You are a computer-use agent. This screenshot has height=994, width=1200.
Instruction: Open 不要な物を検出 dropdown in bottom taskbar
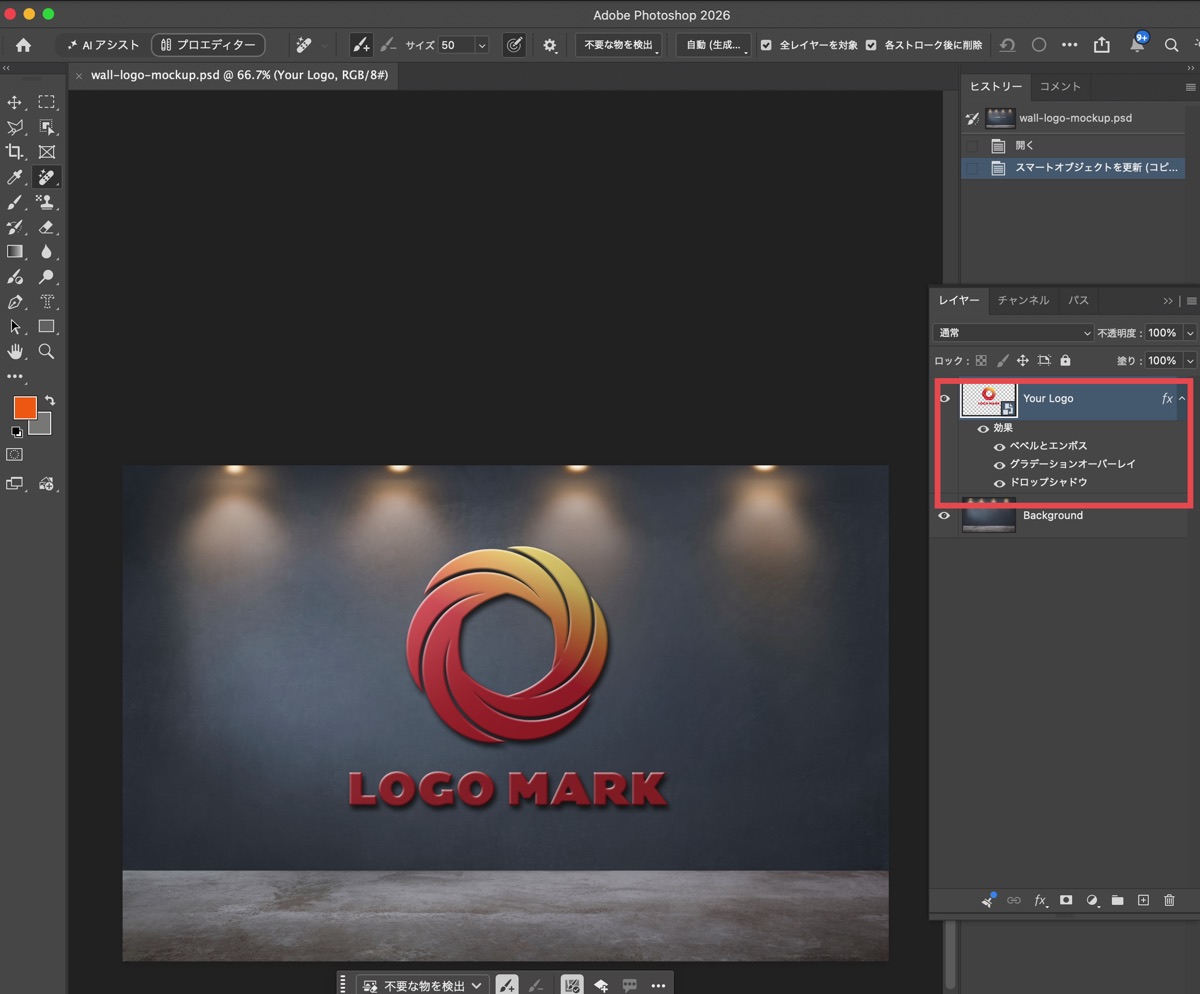click(423, 985)
